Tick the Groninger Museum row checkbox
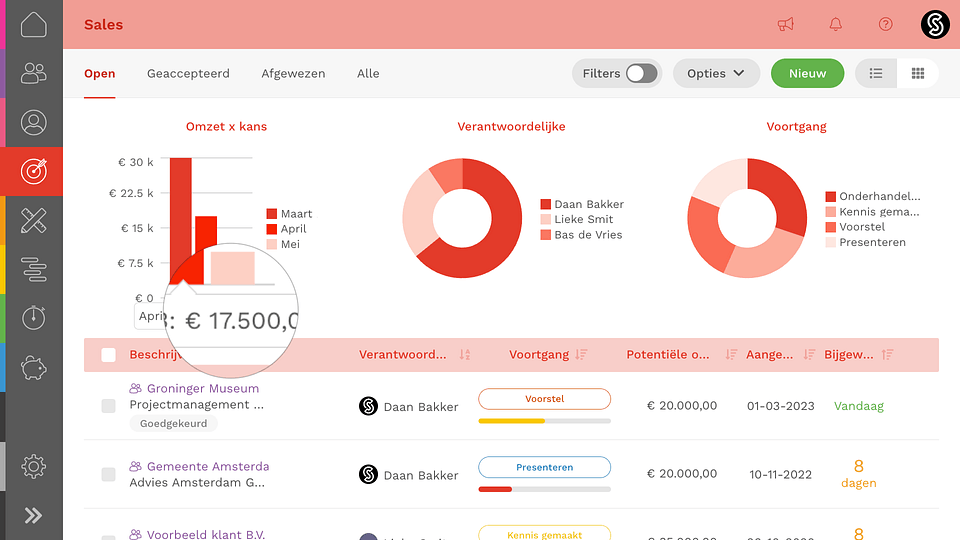960x540 pixels. pyautogui.click(x=108, y=406)
